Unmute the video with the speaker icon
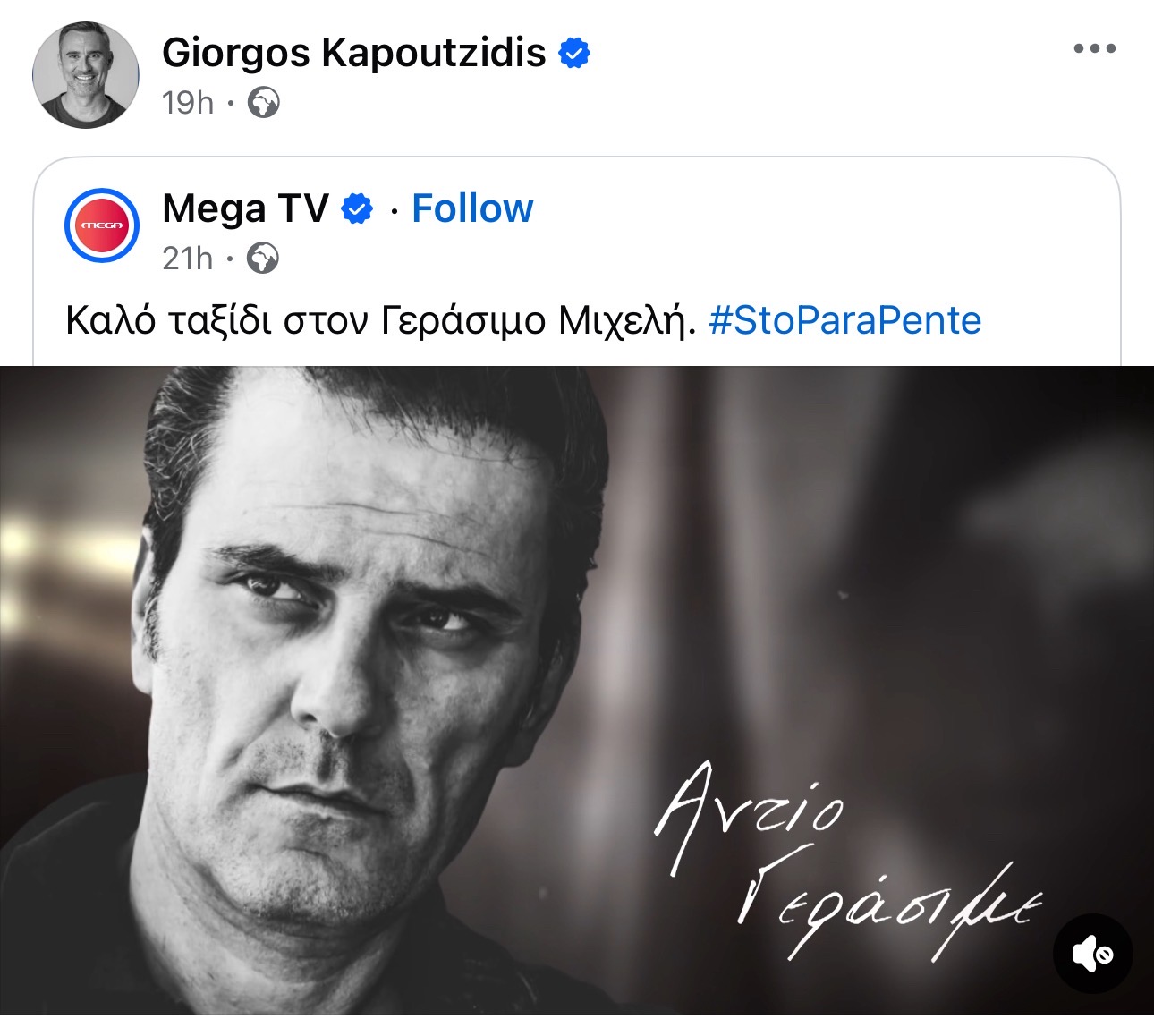The height and width of the screenshot is (1036, 1154). click(1092, 954)
